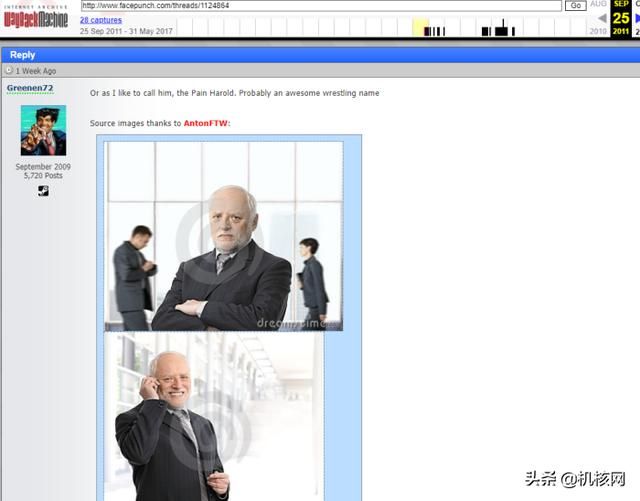Click the post status icon beside 1 Week Ago

click(x=9, y=70)
